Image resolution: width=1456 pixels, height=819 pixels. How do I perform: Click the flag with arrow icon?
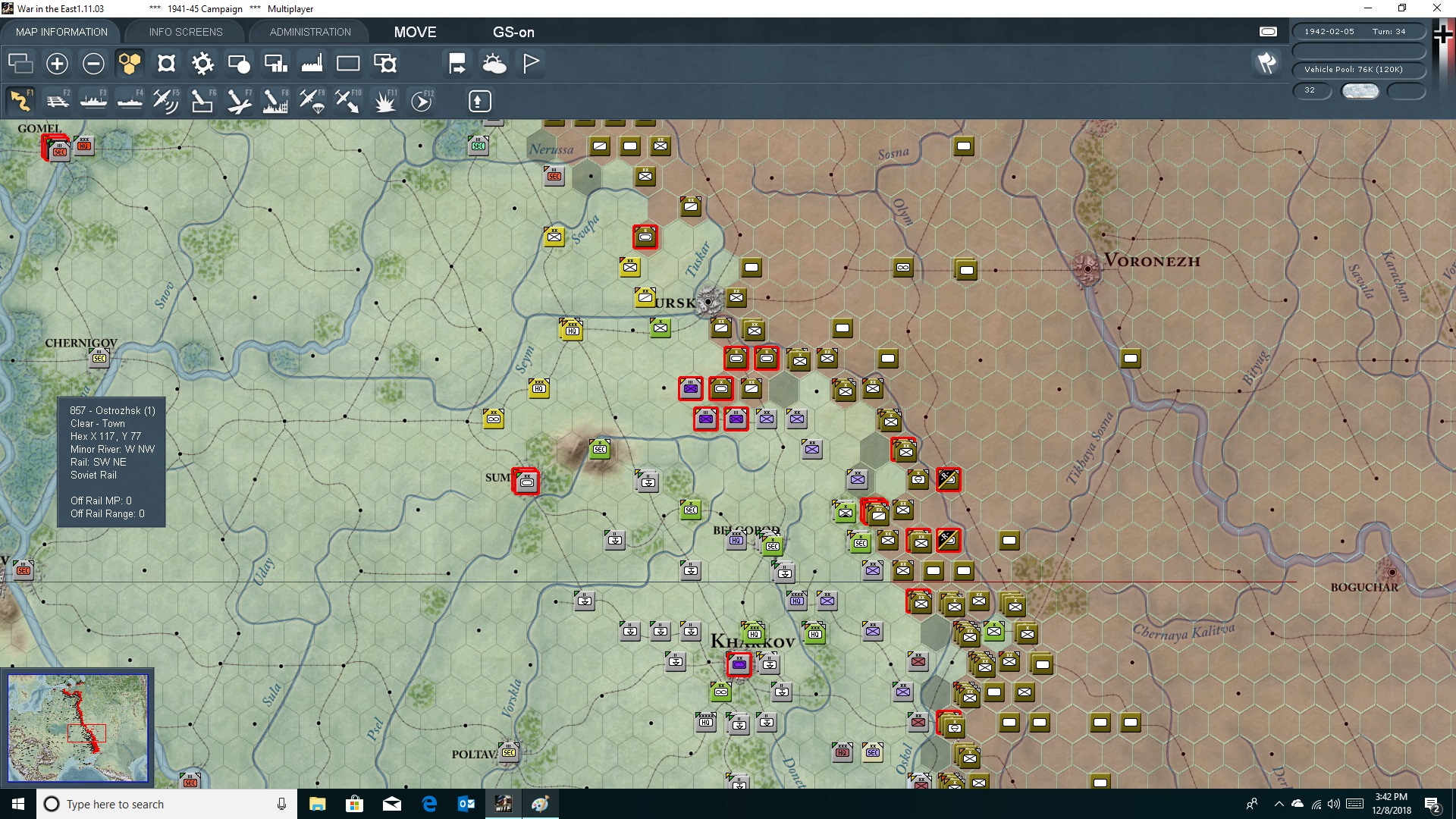pyautogui.click(x=457, y=64)
